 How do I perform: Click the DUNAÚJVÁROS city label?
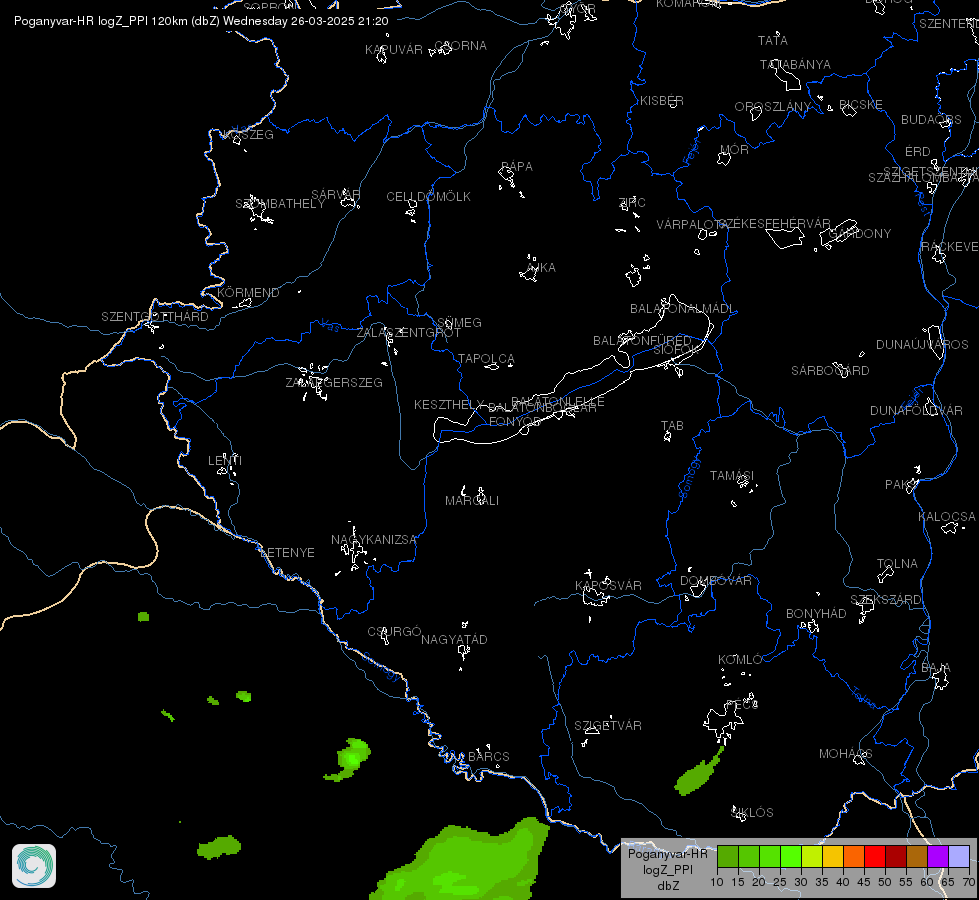(922, 345)
